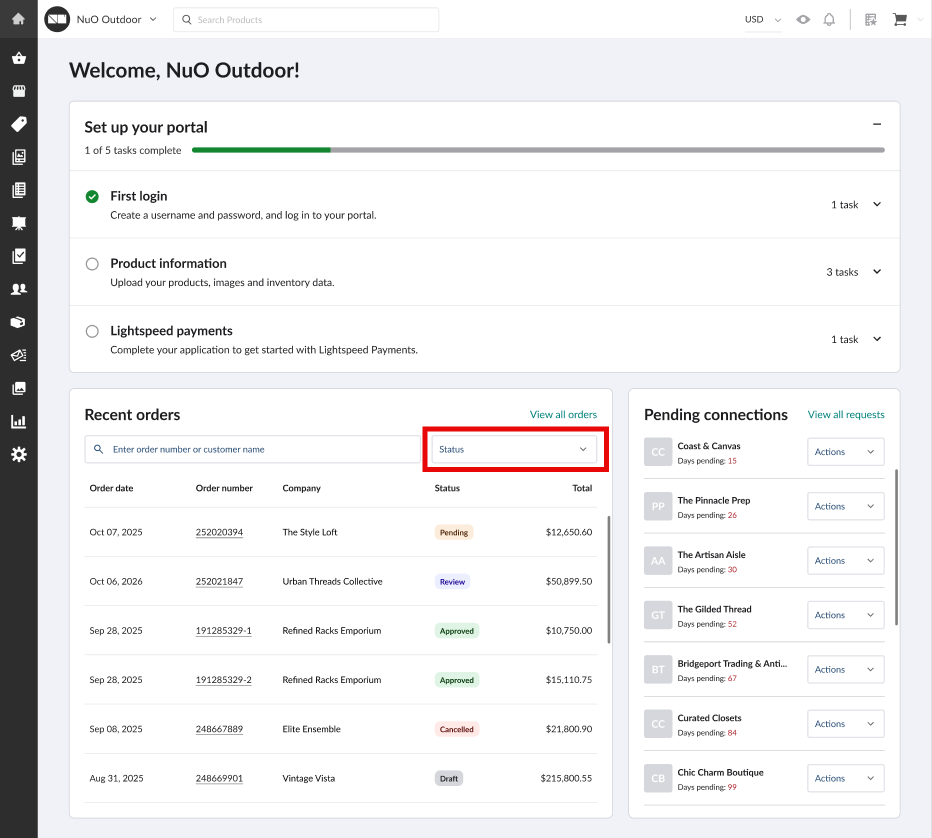
Task: Click the shopping basket sidebar icon
Action: coord(18,58)
